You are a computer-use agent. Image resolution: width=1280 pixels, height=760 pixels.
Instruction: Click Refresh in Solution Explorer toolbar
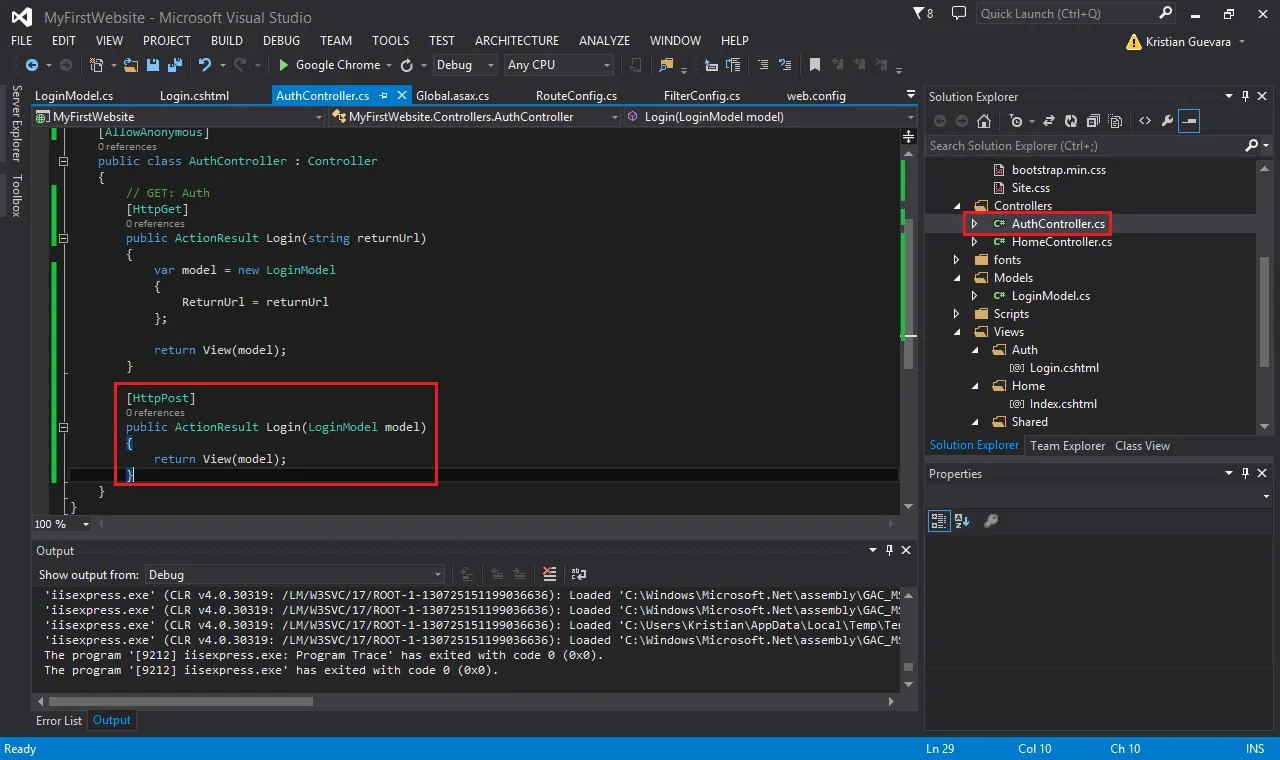pos(1071,121)
